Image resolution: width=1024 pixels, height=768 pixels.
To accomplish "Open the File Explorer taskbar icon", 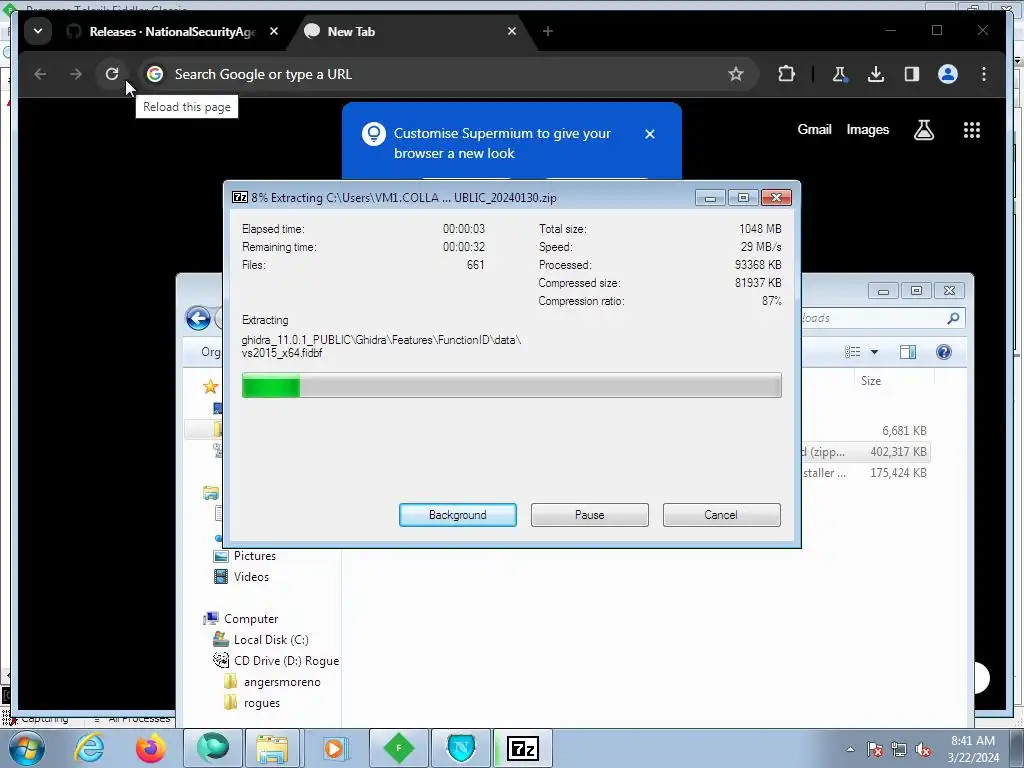I will point(272,748).
